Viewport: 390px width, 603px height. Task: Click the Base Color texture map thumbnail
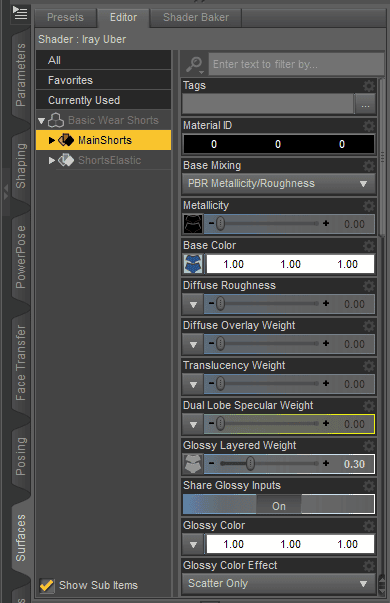tap(193, 264)
